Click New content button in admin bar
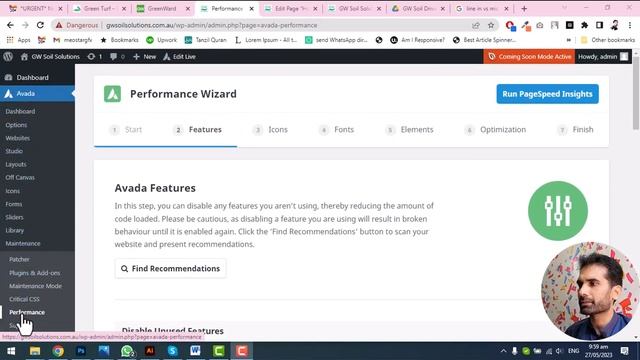 tap(144, 57)
